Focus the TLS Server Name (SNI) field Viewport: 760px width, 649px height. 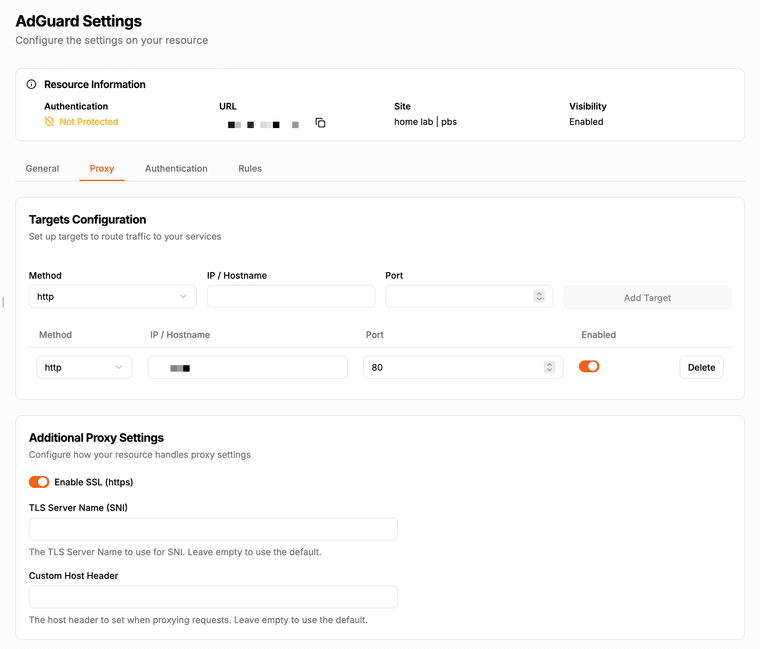[213, 529]
